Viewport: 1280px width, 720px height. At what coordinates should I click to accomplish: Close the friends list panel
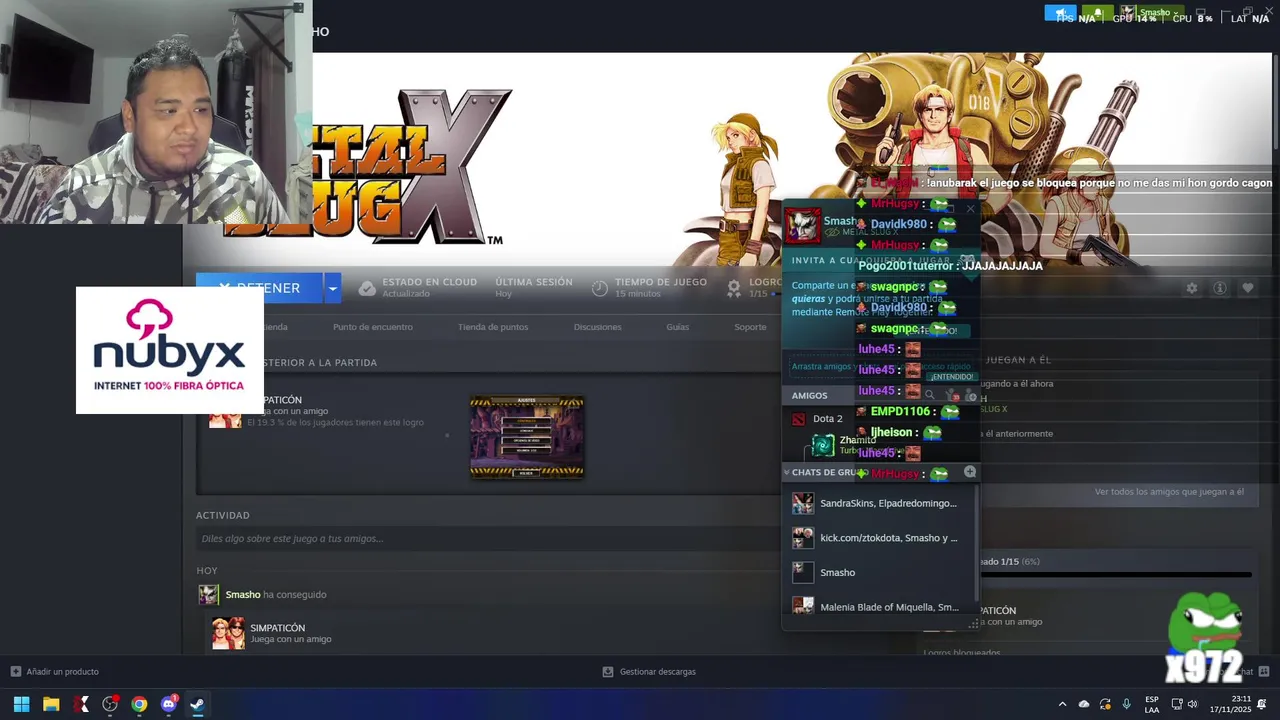pos(970,209)
